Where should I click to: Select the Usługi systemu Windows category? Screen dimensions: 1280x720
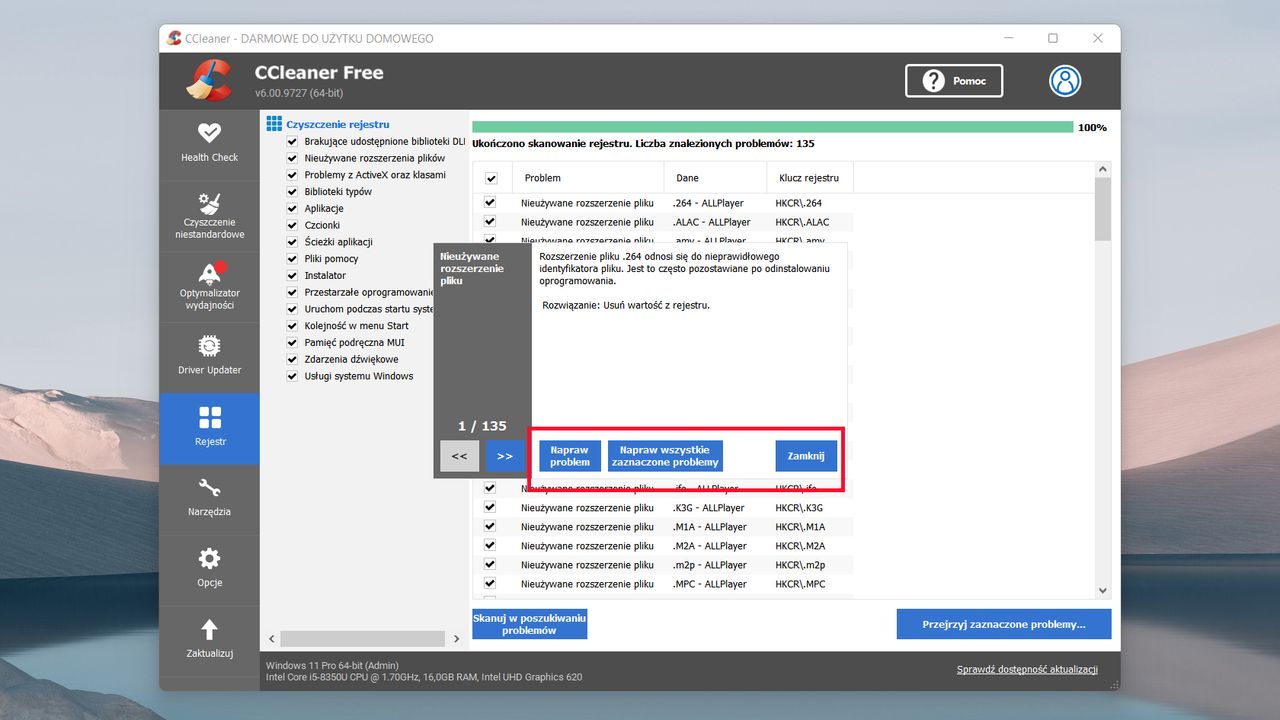(348, 376)
